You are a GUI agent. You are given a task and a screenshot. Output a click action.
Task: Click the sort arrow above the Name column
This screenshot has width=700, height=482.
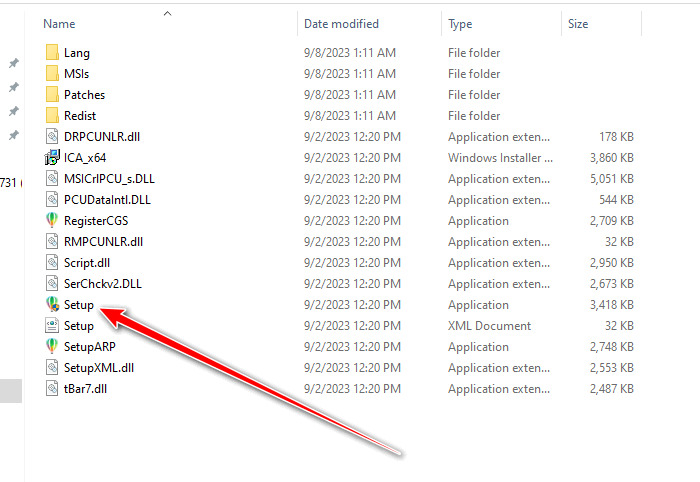coord(167,13)
